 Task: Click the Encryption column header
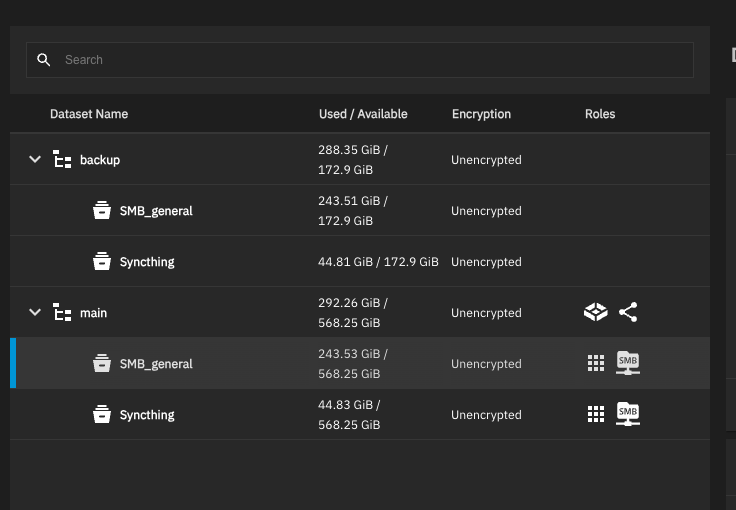point(481,114)
